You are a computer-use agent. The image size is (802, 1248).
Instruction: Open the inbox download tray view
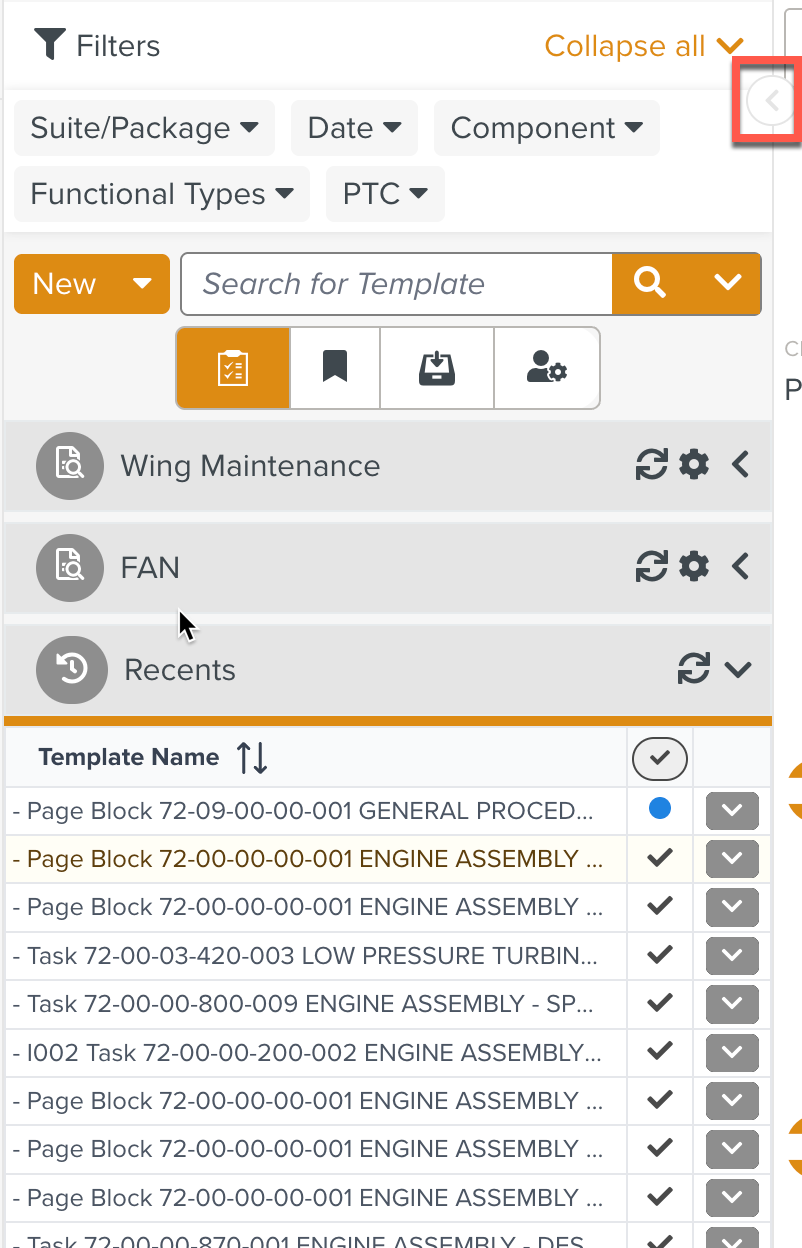[x=437, y=368]
